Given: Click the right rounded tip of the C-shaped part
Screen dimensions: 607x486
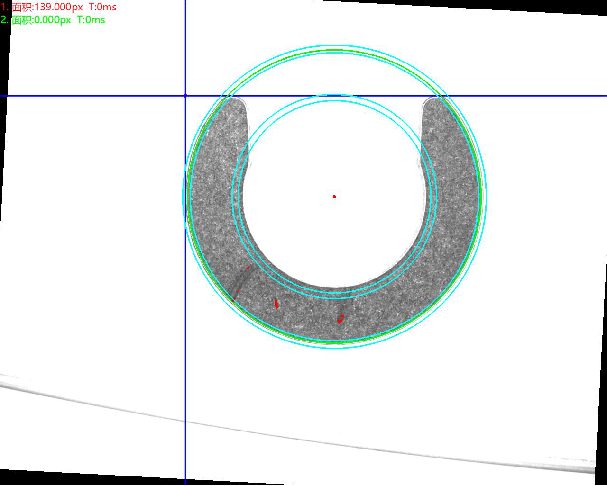Looking at the screenshot, I should pyautogui.click(x=435, y=103).
